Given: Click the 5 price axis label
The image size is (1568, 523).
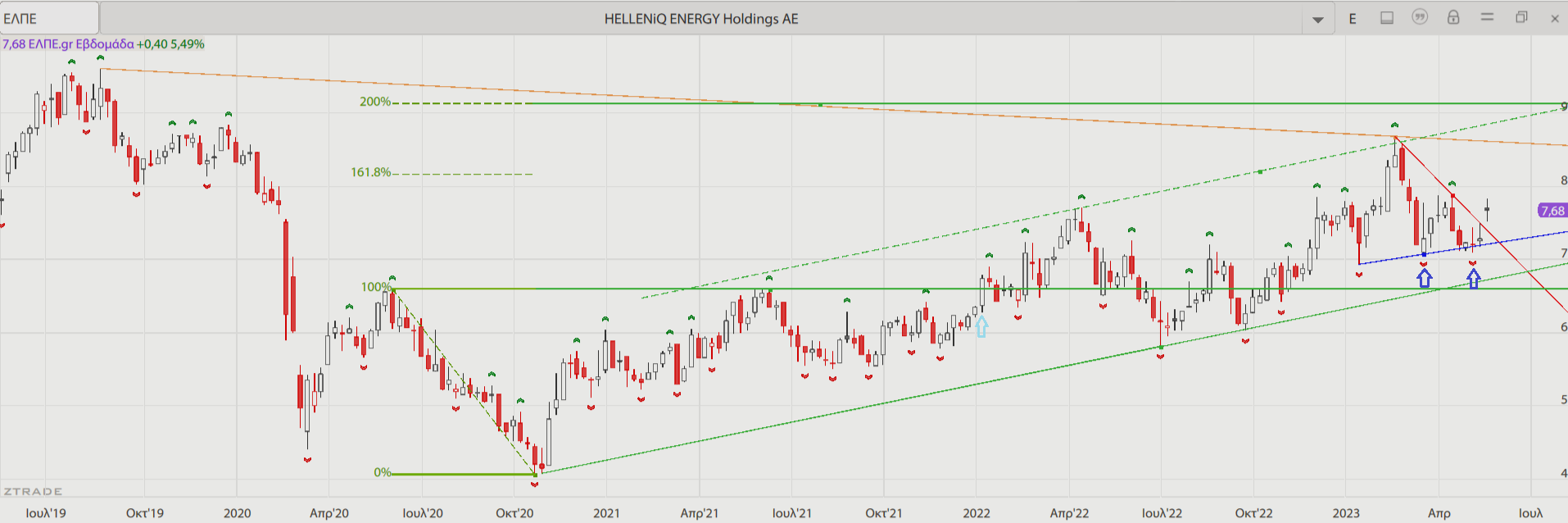Looking at the screenshot, I should [1564, 400].
